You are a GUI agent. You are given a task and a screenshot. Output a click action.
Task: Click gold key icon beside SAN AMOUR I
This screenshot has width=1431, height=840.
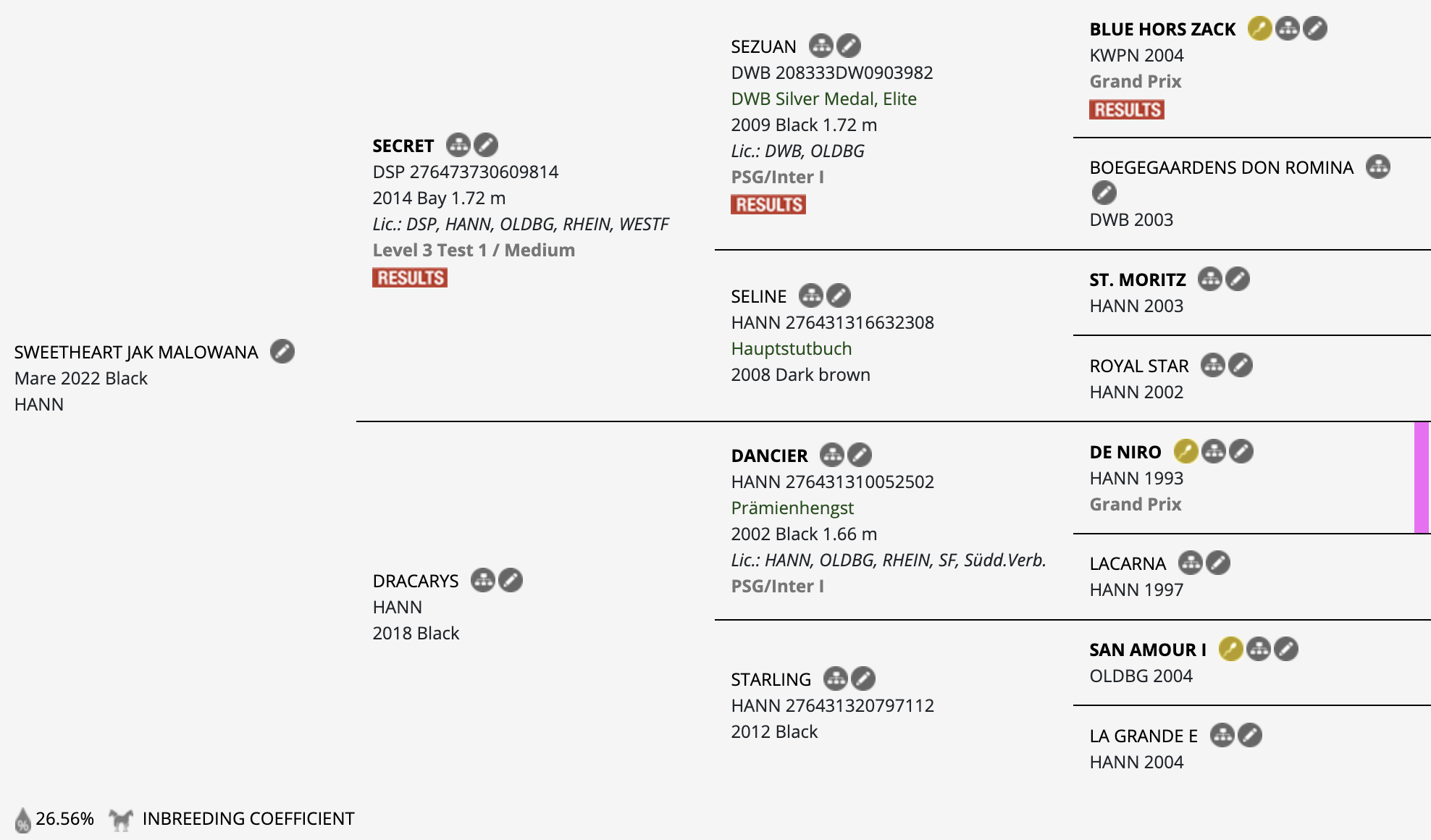click(1231, 649)
